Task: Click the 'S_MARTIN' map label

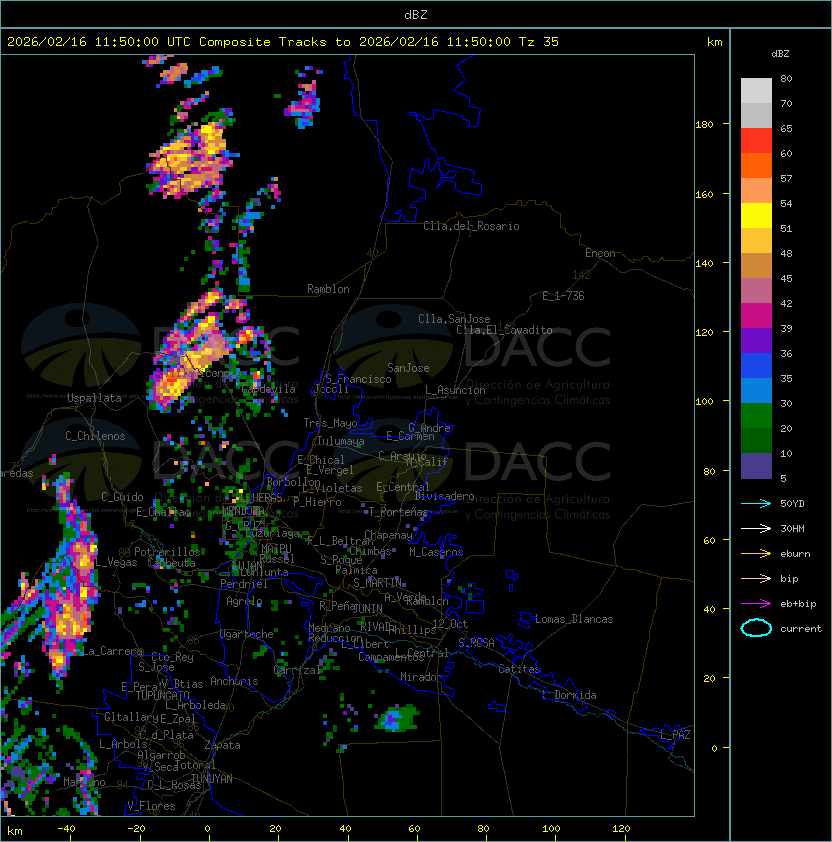Action: point(378,583)
